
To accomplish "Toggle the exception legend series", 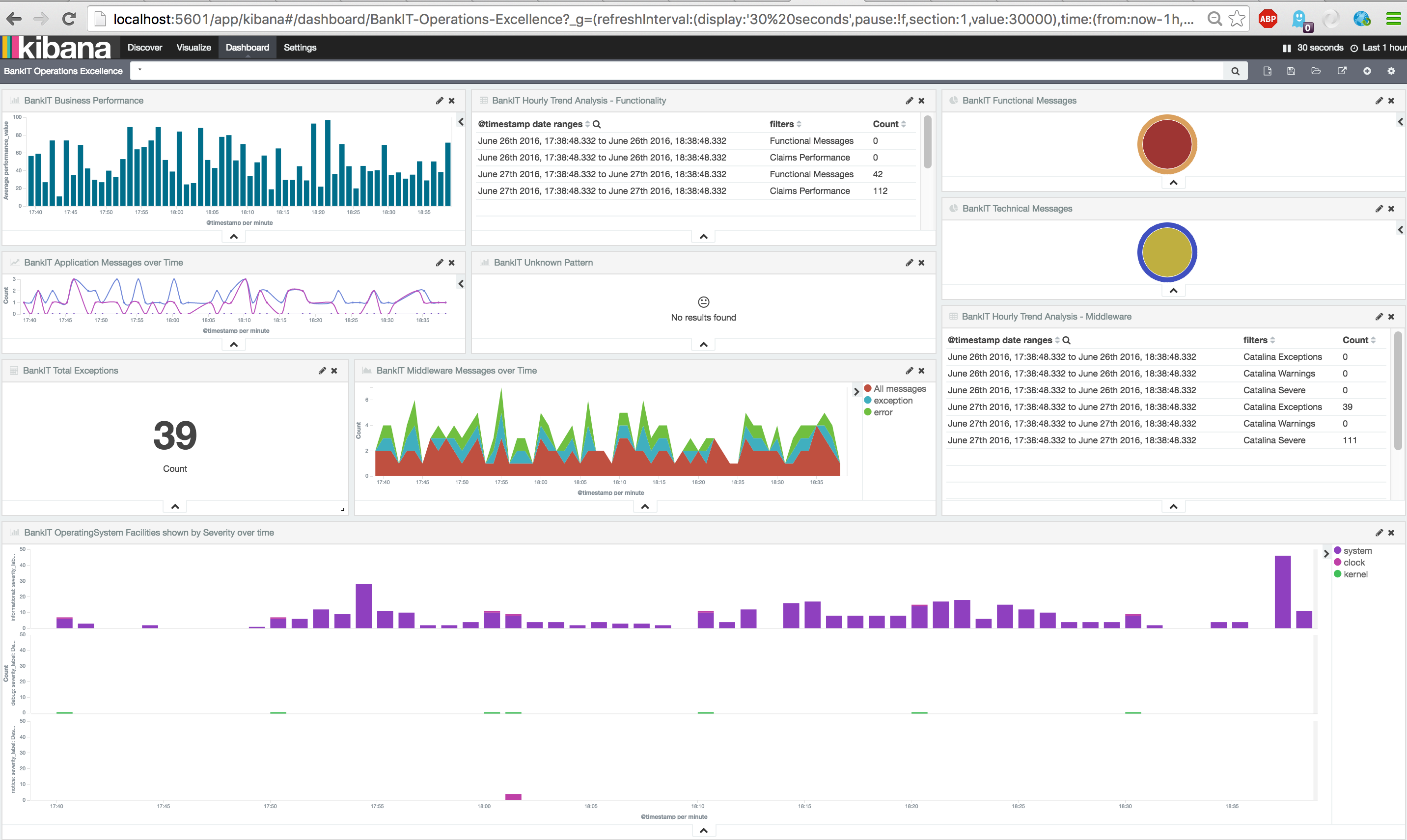I will [888, 401].
